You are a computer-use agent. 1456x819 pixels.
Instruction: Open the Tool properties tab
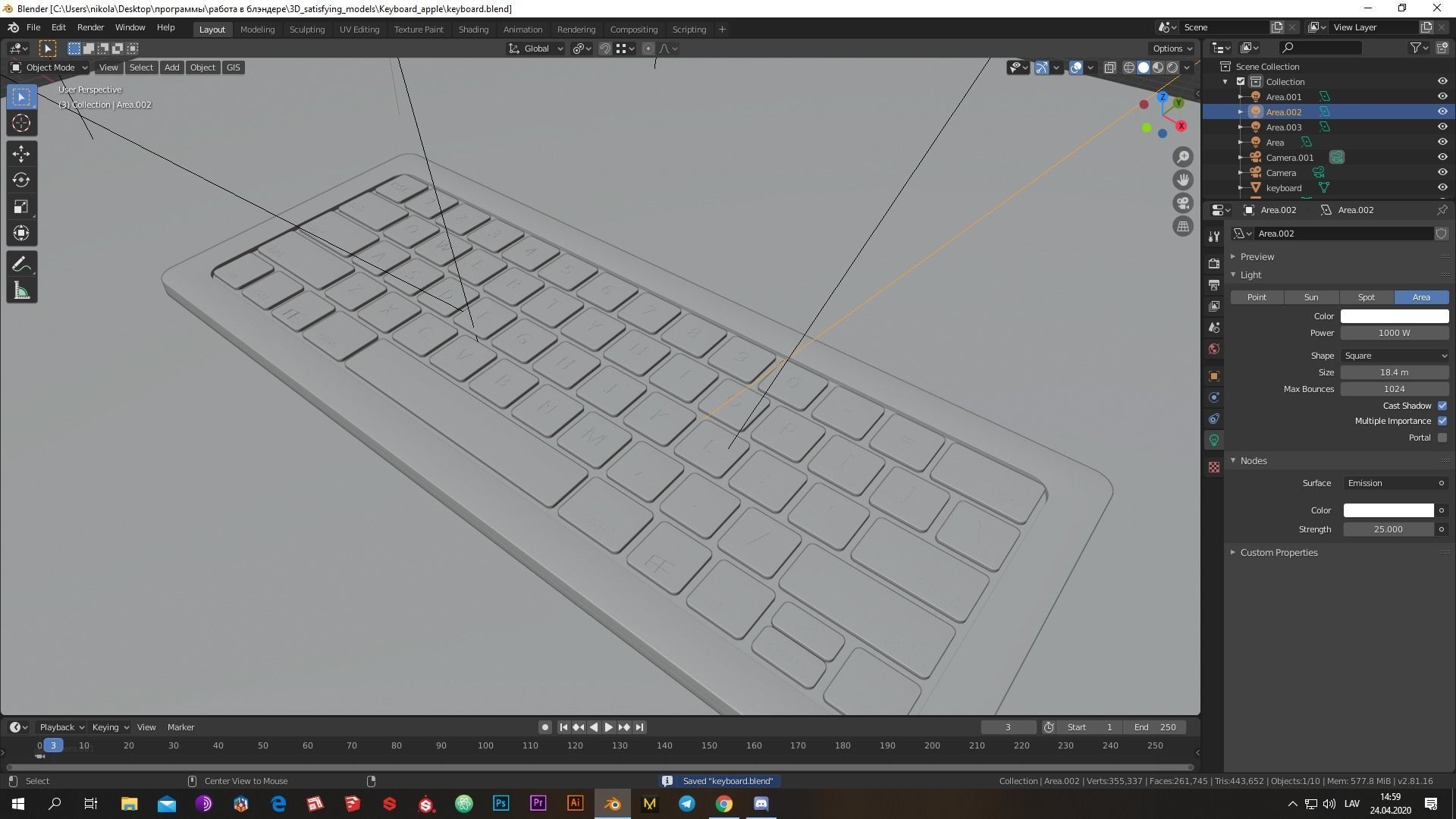(1214, 236)
